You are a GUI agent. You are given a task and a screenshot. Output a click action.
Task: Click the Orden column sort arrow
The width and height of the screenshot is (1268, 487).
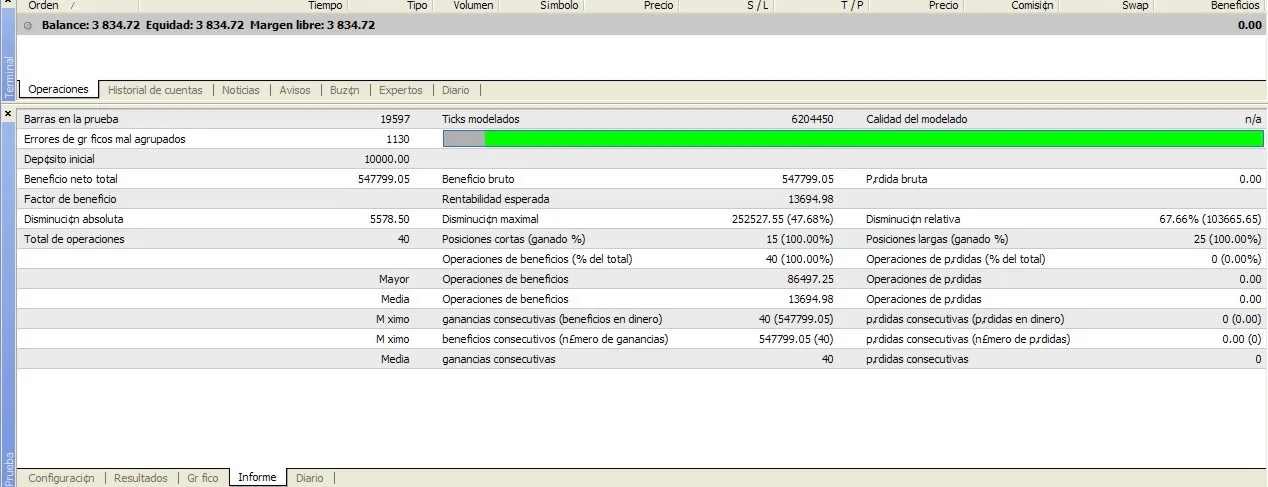(x=72, y=6)
